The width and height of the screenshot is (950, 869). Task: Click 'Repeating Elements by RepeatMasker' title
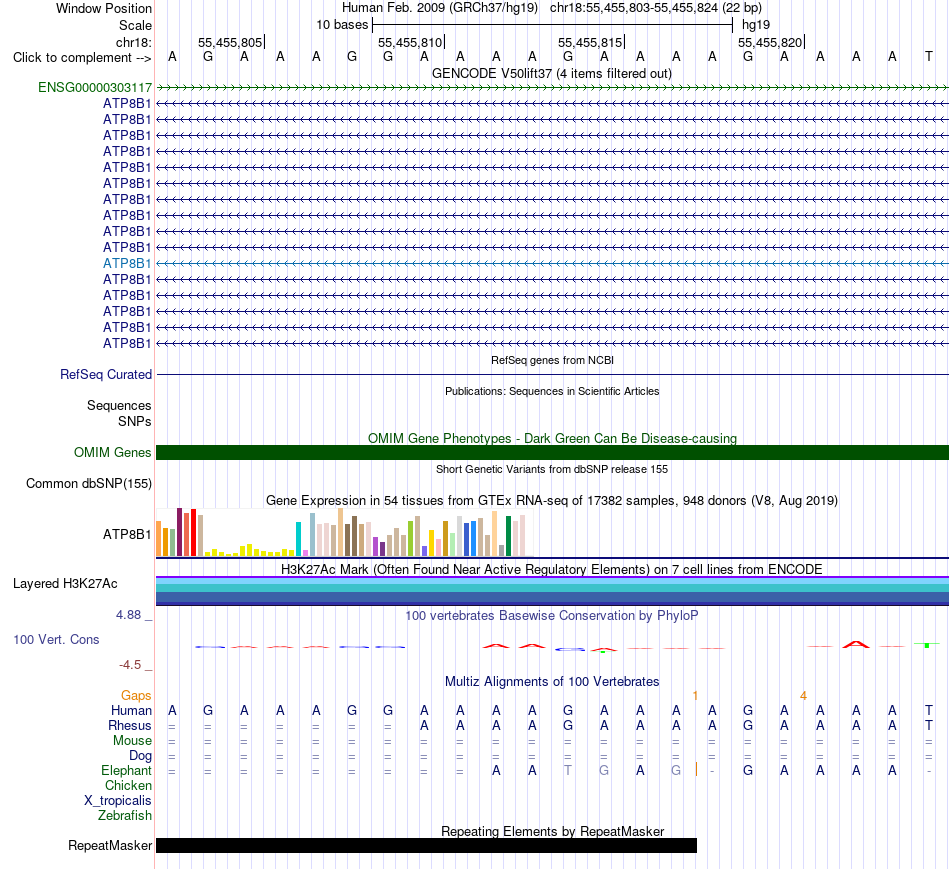[x=552, y=831]
